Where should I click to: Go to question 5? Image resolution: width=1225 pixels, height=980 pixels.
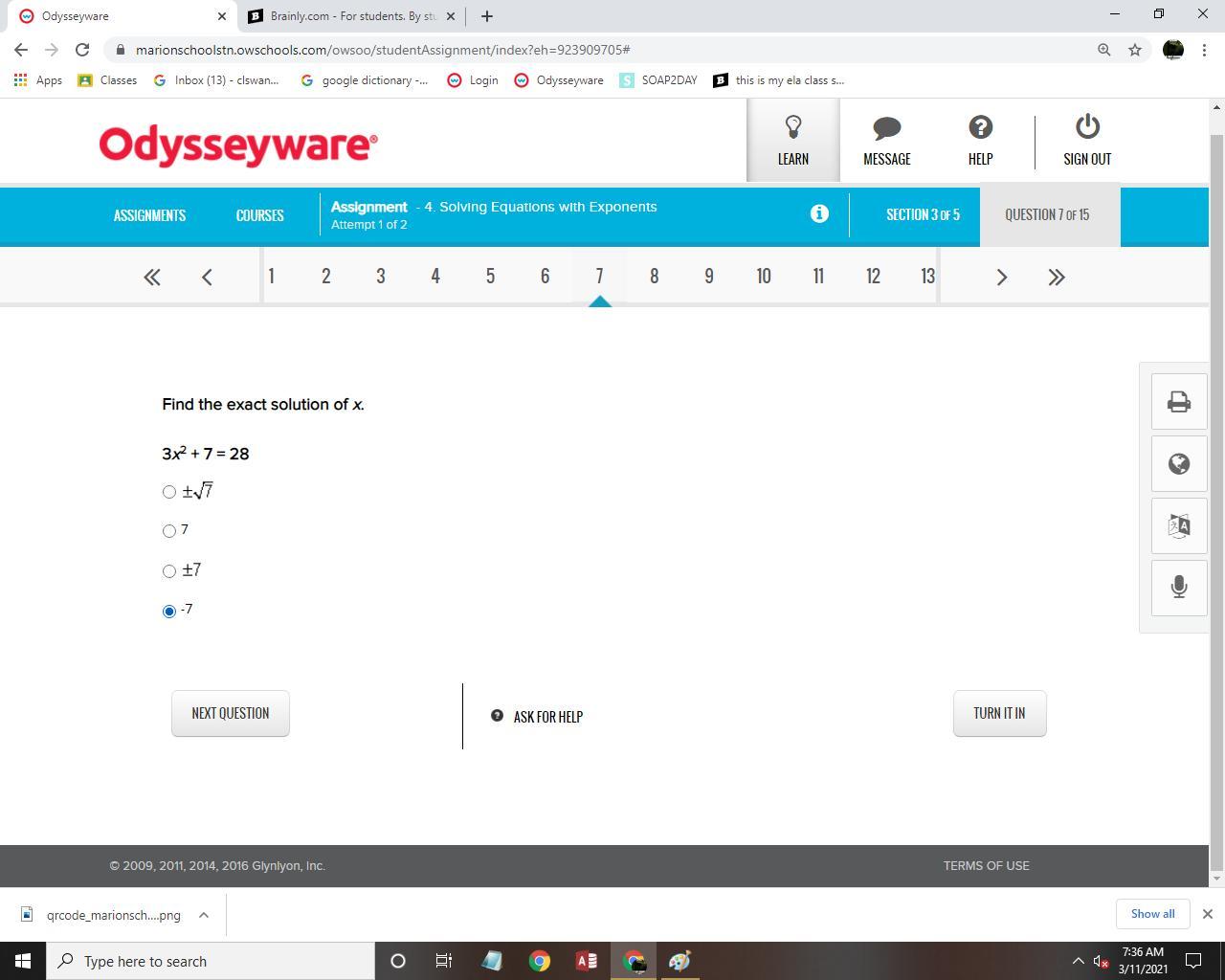coord(490,277)
